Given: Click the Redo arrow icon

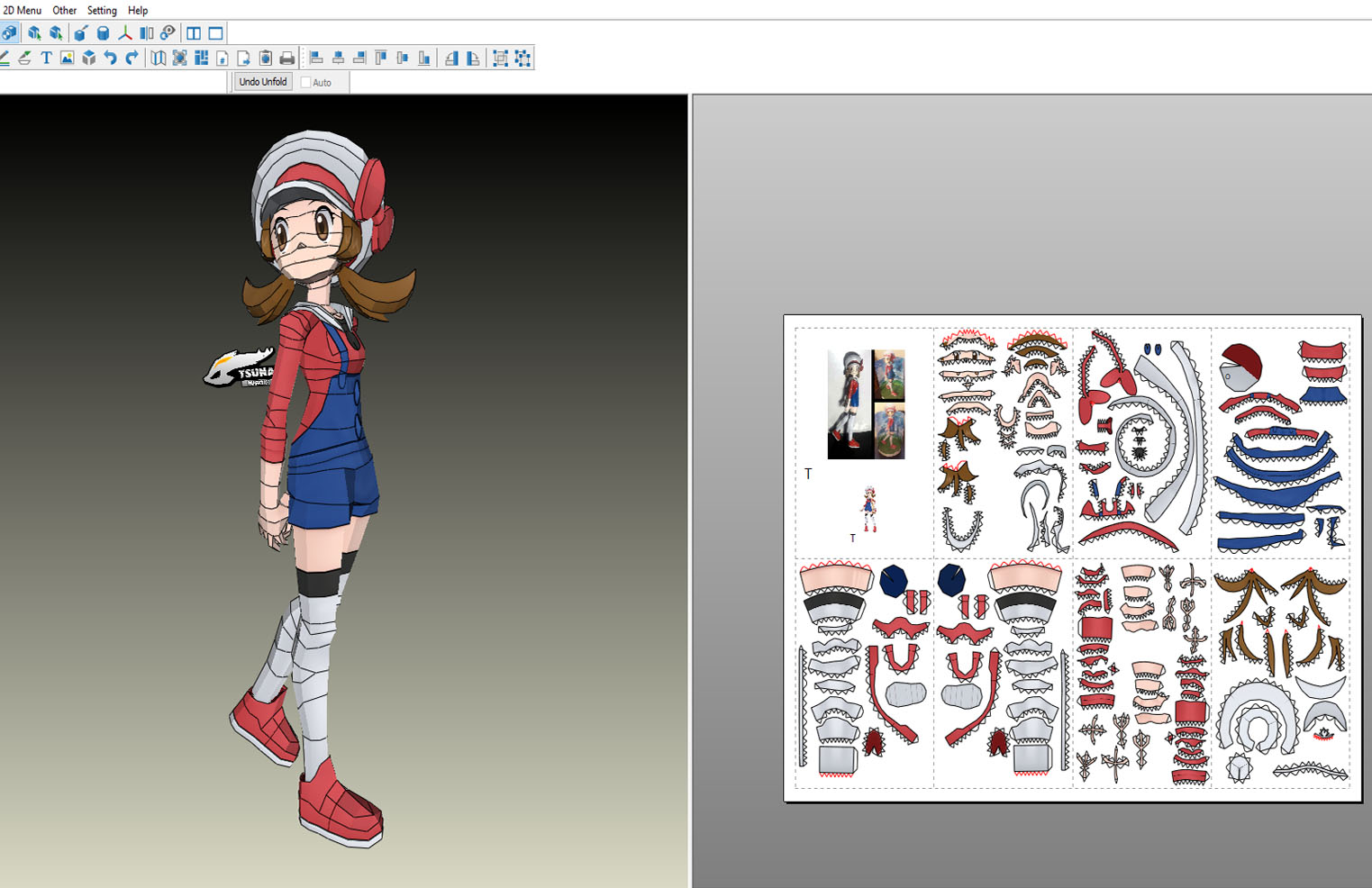Looking at the screenshot, I should [x=132, y=57].
